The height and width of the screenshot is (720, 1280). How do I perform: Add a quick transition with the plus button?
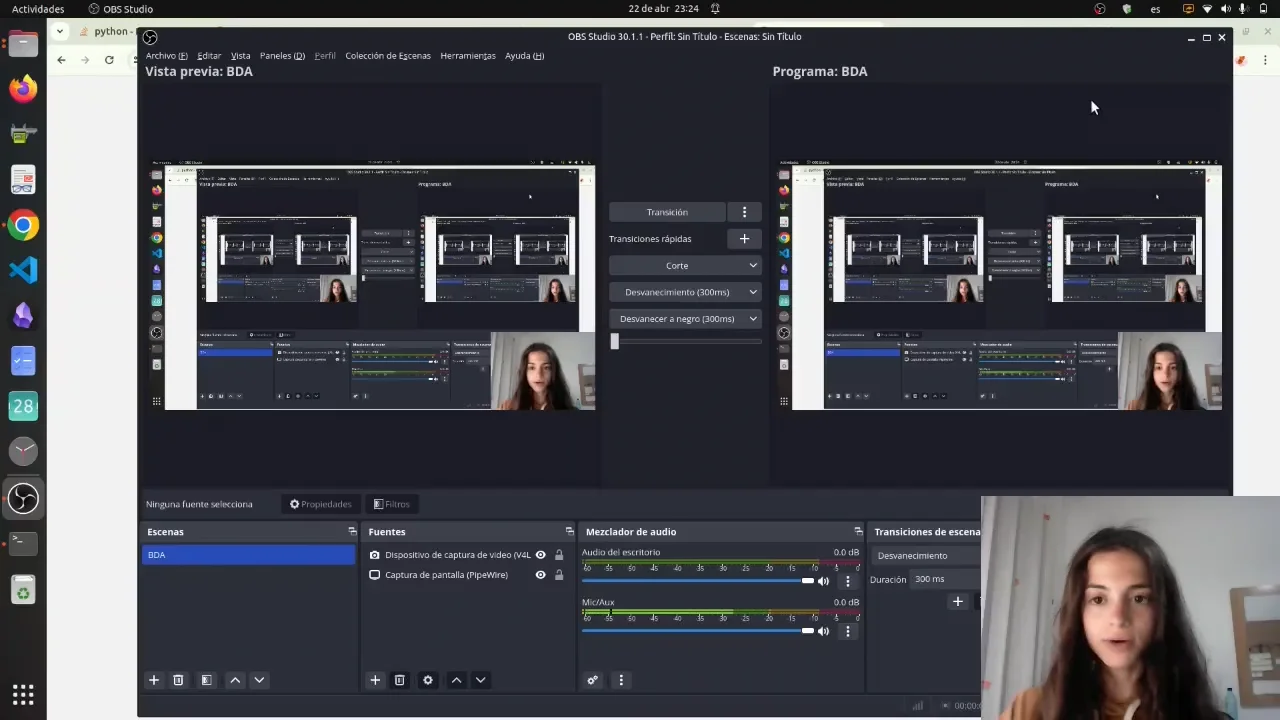pyautogui.click(x=744, y=239)
